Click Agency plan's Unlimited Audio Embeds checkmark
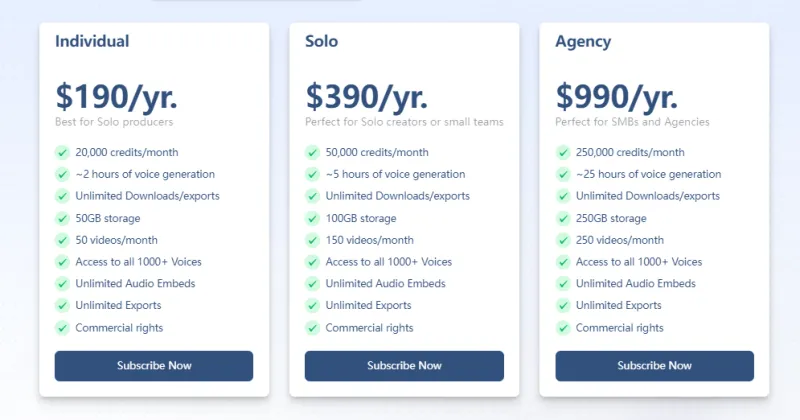800x420 pixels. pos(562,284)
